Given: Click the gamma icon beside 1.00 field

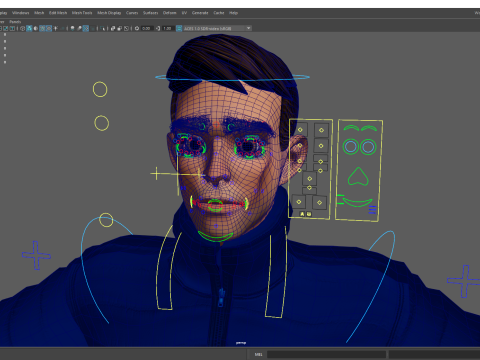Looking at the screenshot, I should [158, 29].
